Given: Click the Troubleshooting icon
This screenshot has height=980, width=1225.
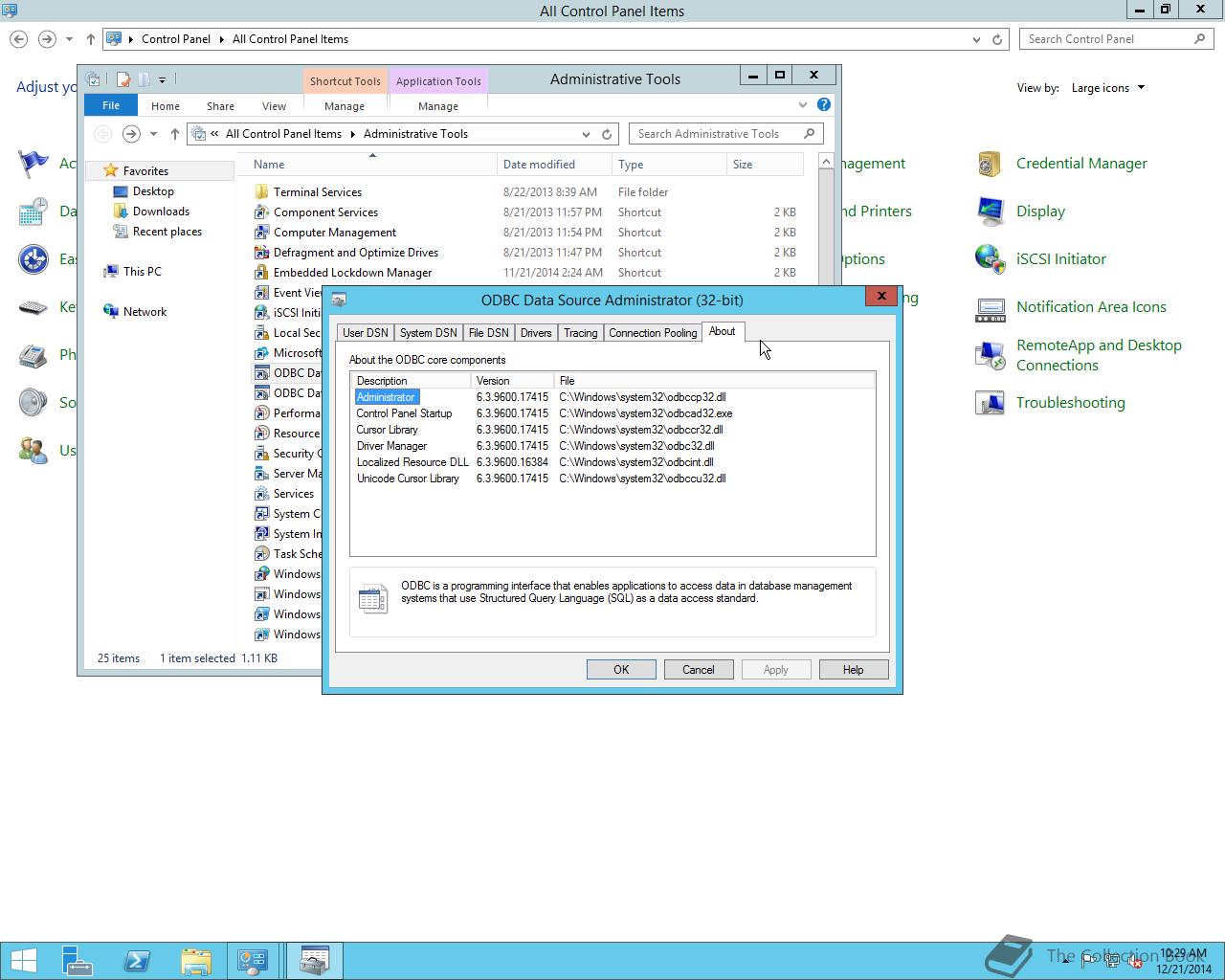Looking at the screenshot, I should click(990, 403).
